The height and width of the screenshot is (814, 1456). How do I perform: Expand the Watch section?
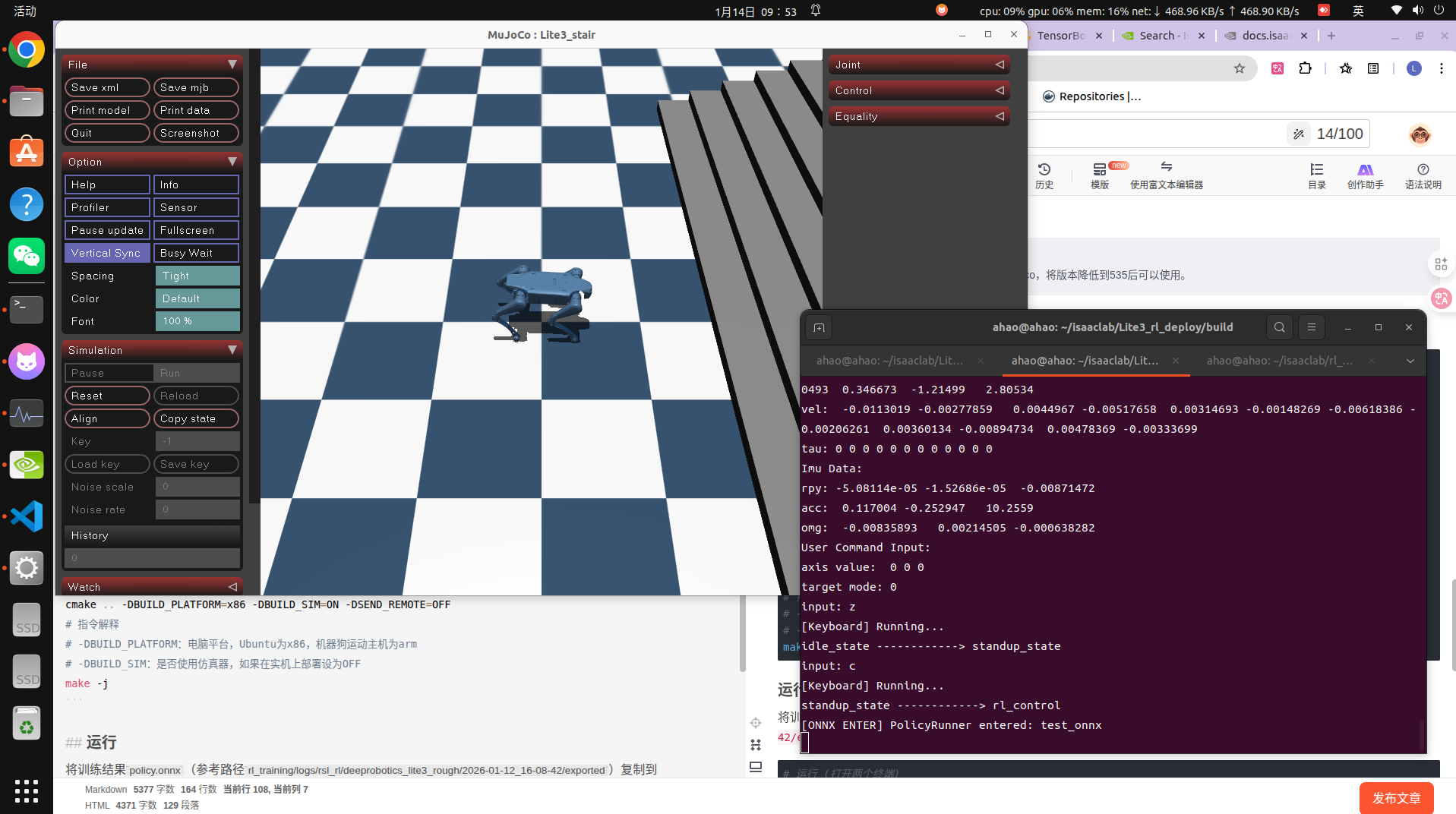pyautogui.click(x=152, y=587)
